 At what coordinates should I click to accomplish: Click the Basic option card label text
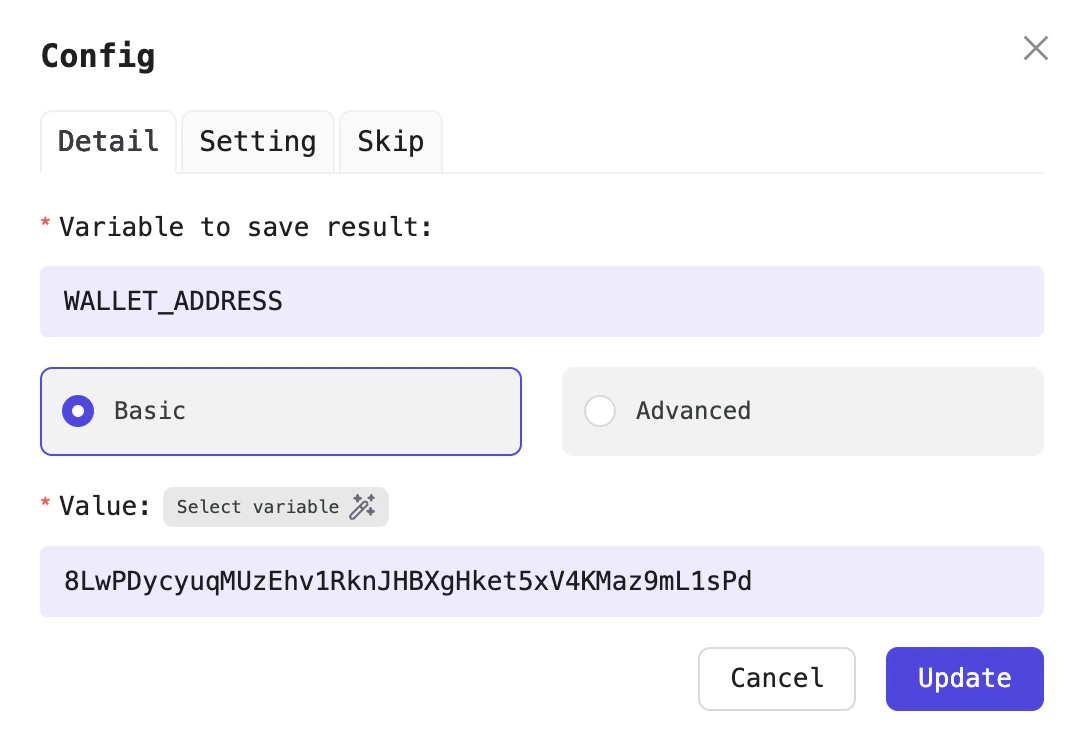pos(150,411)
